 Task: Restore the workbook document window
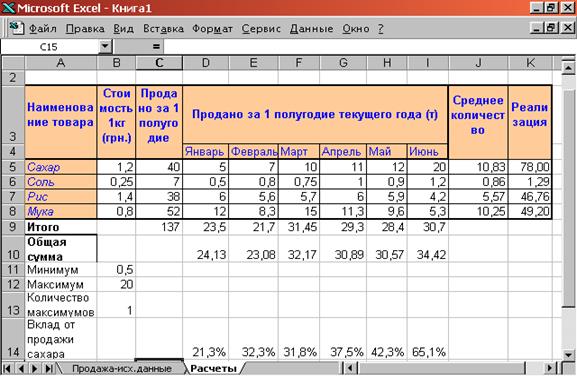coord(552,28)
